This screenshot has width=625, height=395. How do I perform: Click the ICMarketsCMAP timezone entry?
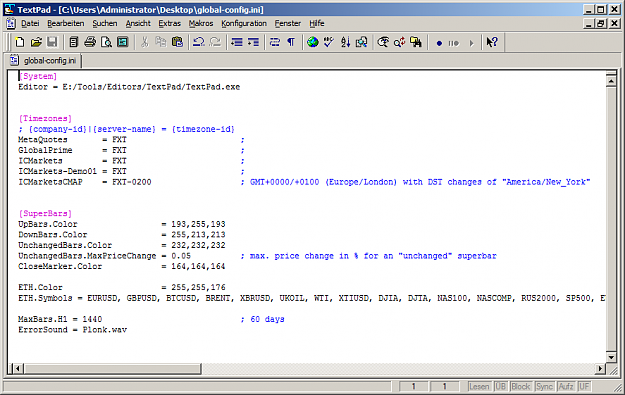click(x=85, y=182)
